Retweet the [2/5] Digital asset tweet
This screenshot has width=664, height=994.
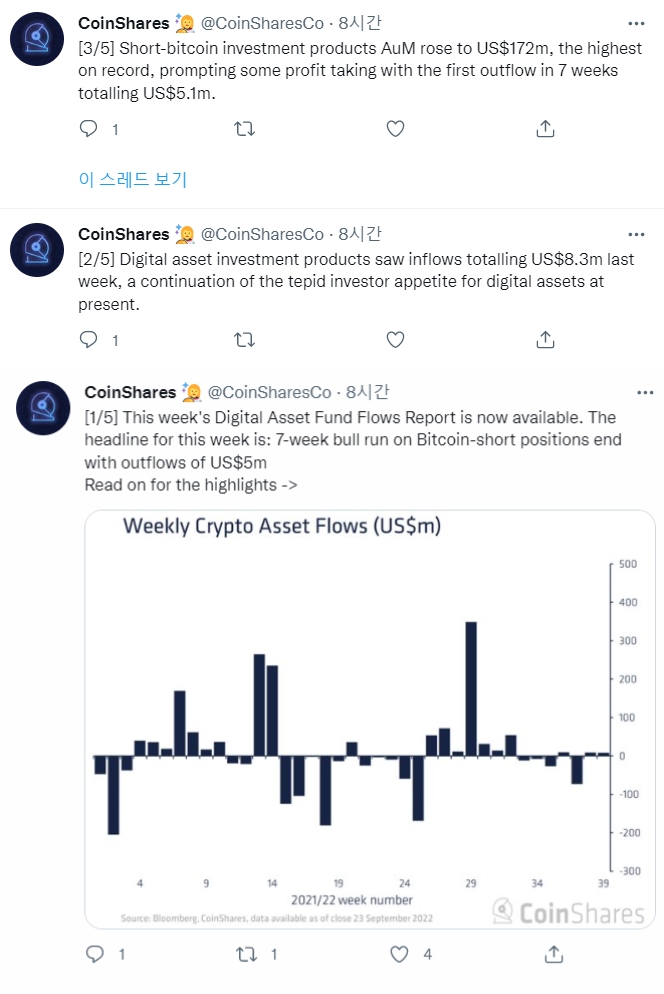pos(244,340)
